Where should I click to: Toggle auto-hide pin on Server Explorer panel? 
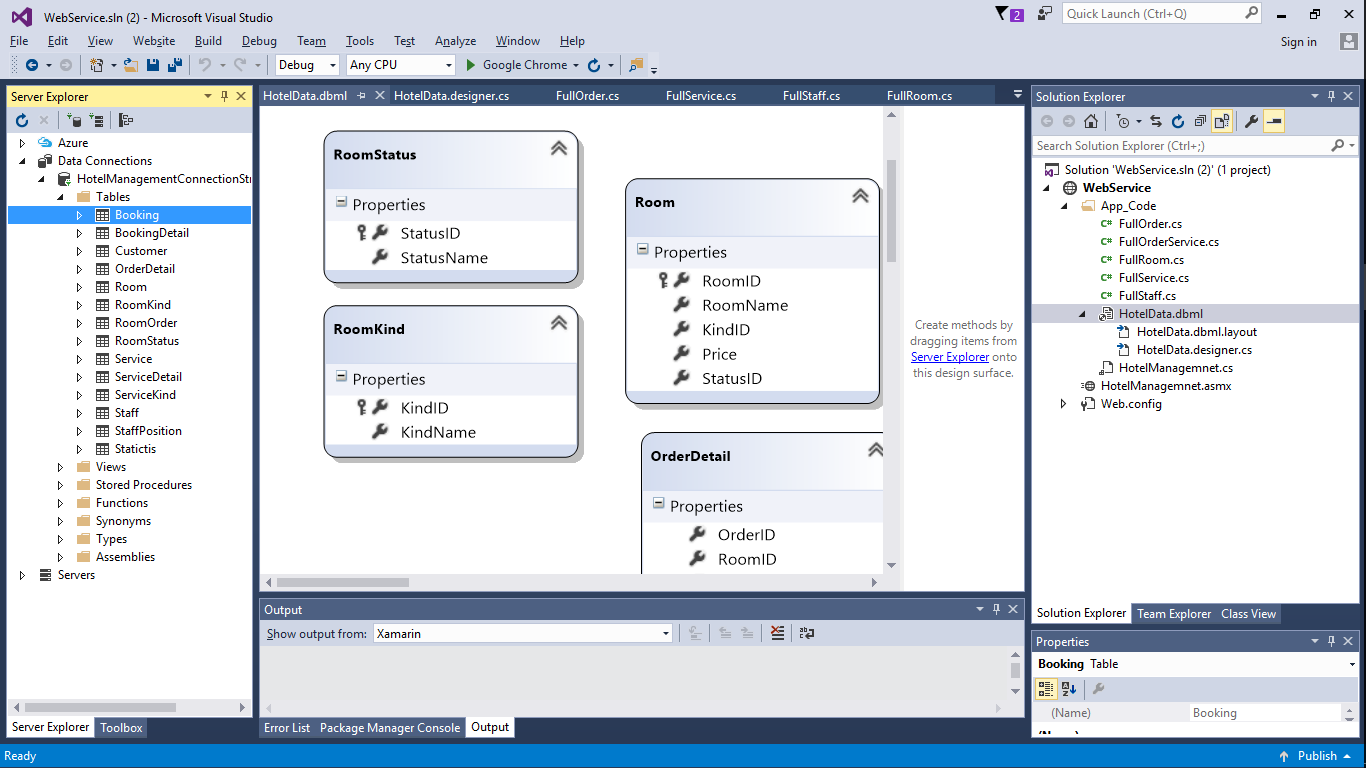[x=225, y=96]
